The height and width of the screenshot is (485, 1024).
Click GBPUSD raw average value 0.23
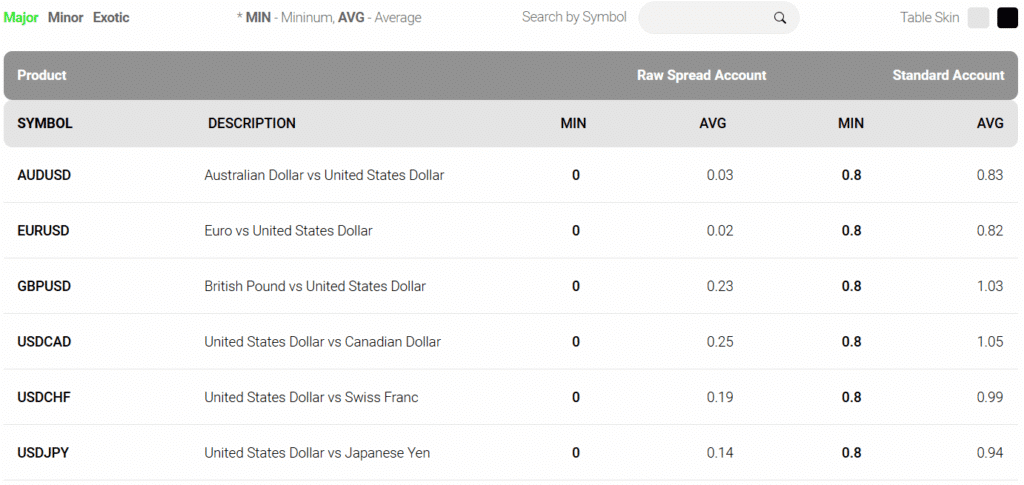point(720,286)
